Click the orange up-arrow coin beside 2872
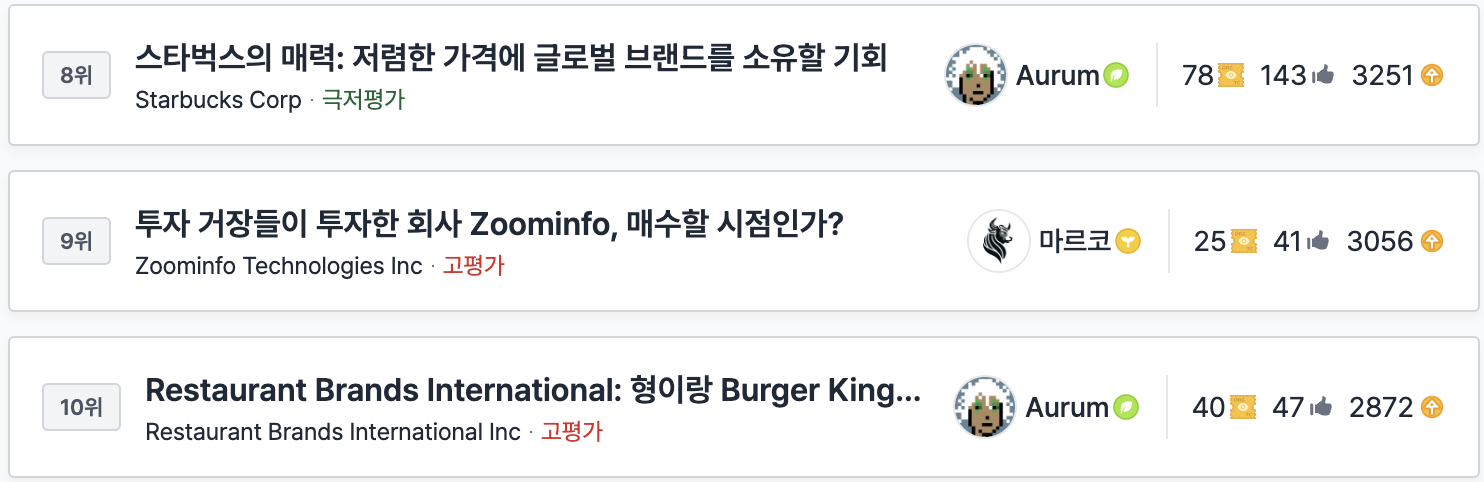 pyautogui.click(x=1432, y=407)
